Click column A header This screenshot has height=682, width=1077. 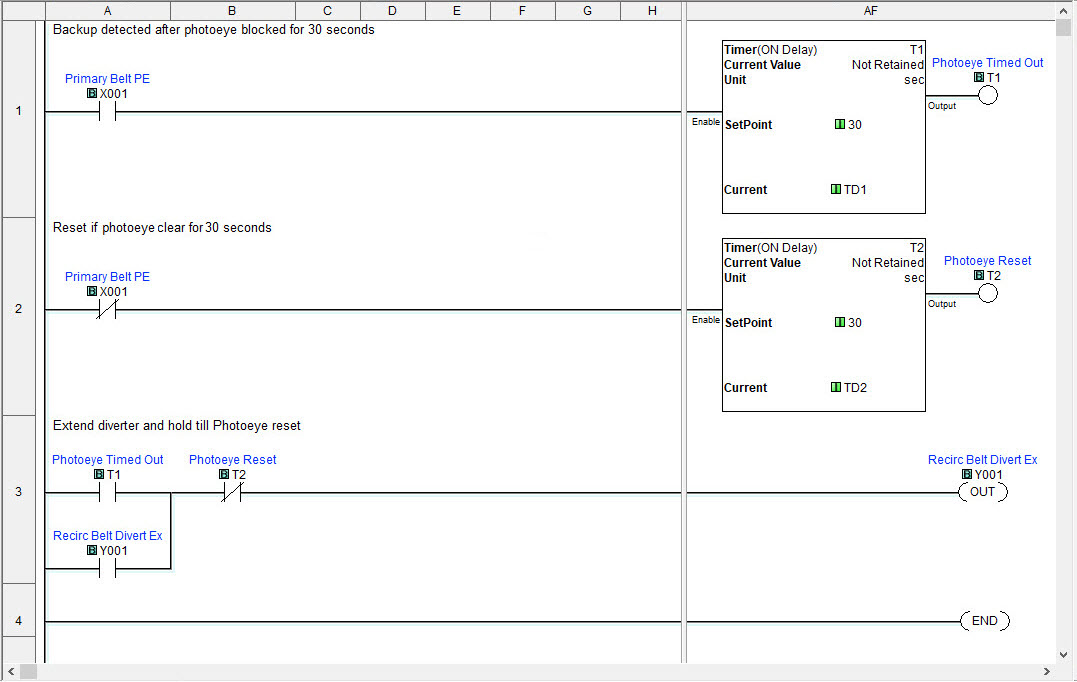[x=108, y=11]
